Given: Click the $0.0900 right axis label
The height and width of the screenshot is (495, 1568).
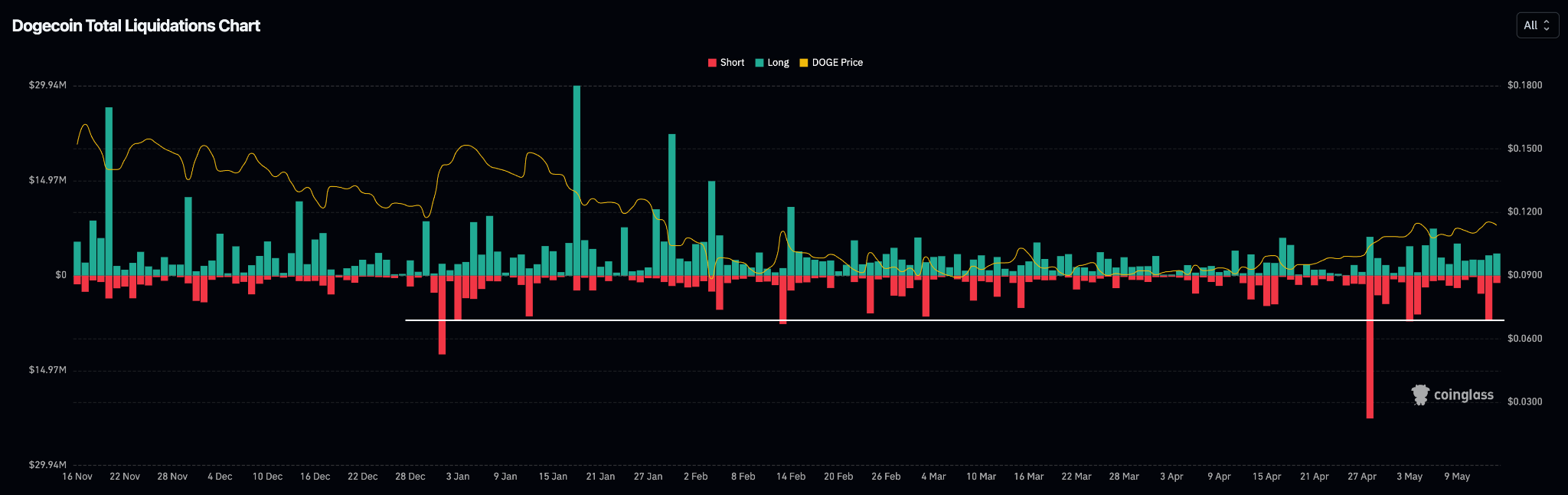Looking at the screenshot, I should 1524,275.
